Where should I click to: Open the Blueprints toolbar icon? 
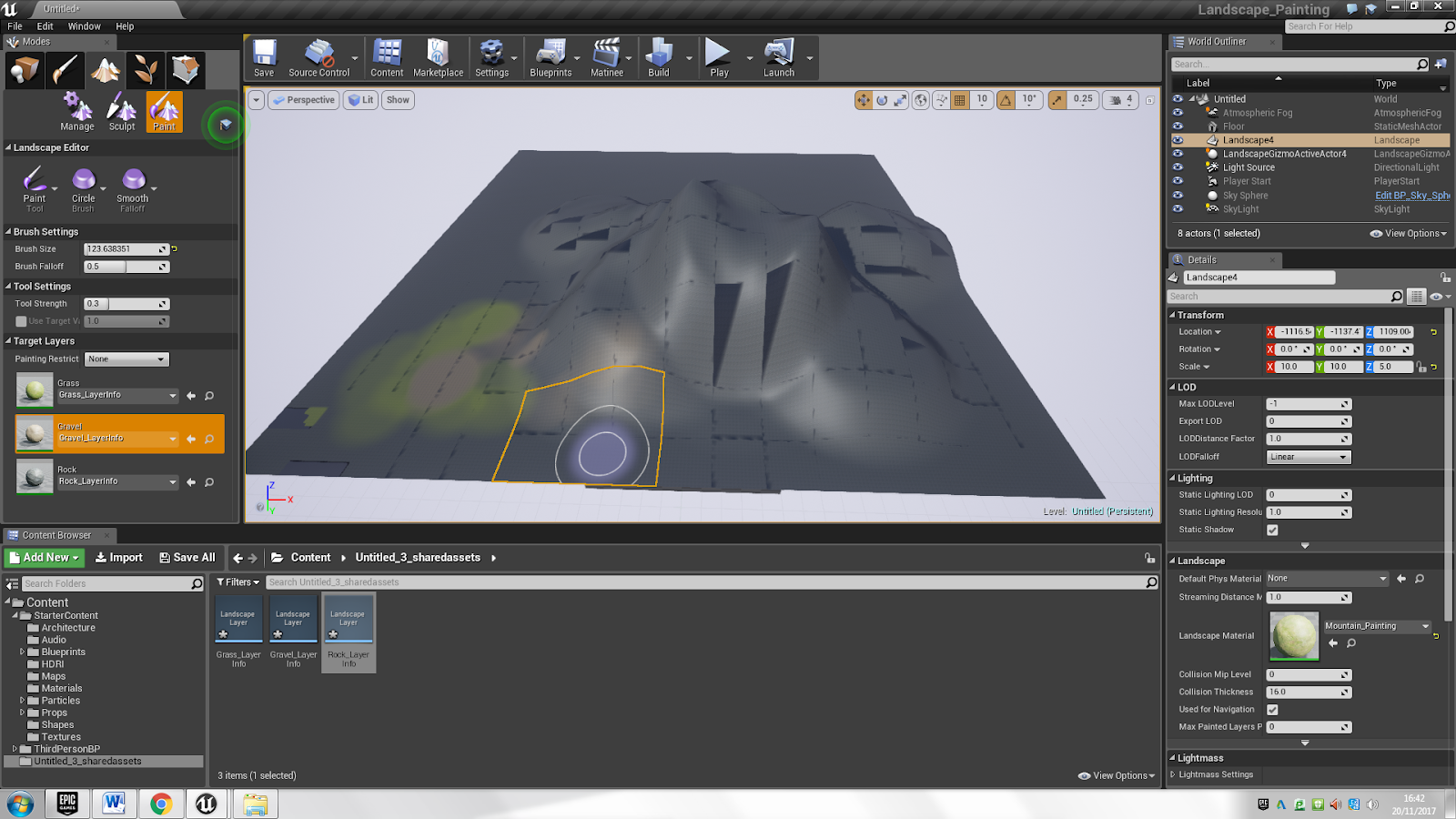[551, 58]
